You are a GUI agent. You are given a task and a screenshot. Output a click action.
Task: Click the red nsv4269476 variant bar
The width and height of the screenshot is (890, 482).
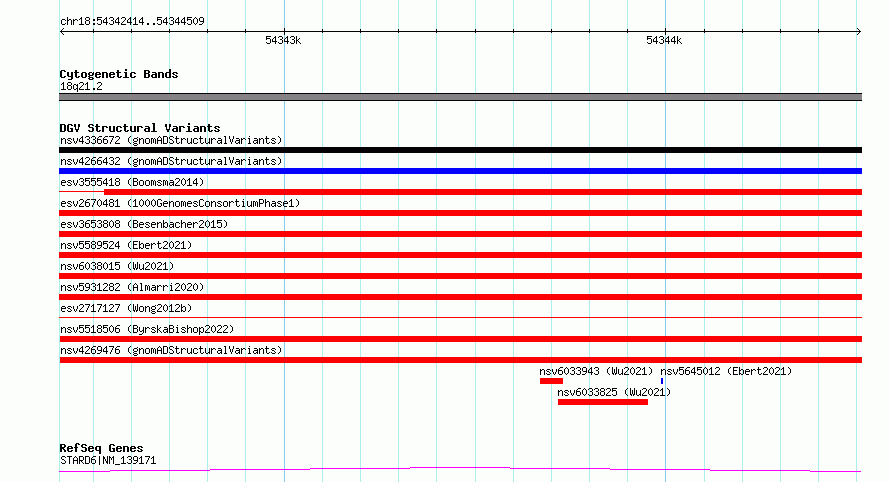[x=460, y=360]
